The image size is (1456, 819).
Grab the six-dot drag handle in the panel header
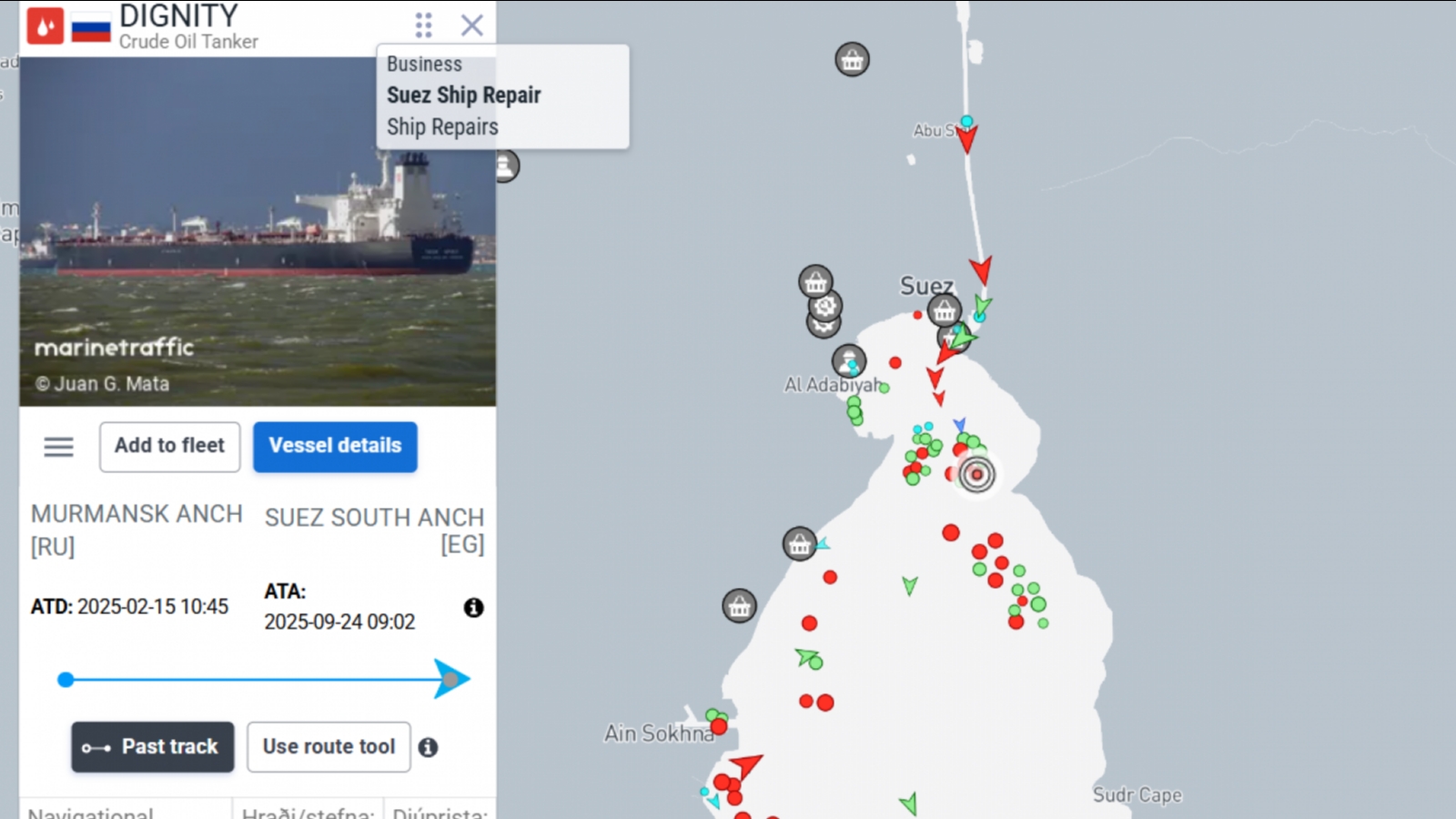[424, 25]
